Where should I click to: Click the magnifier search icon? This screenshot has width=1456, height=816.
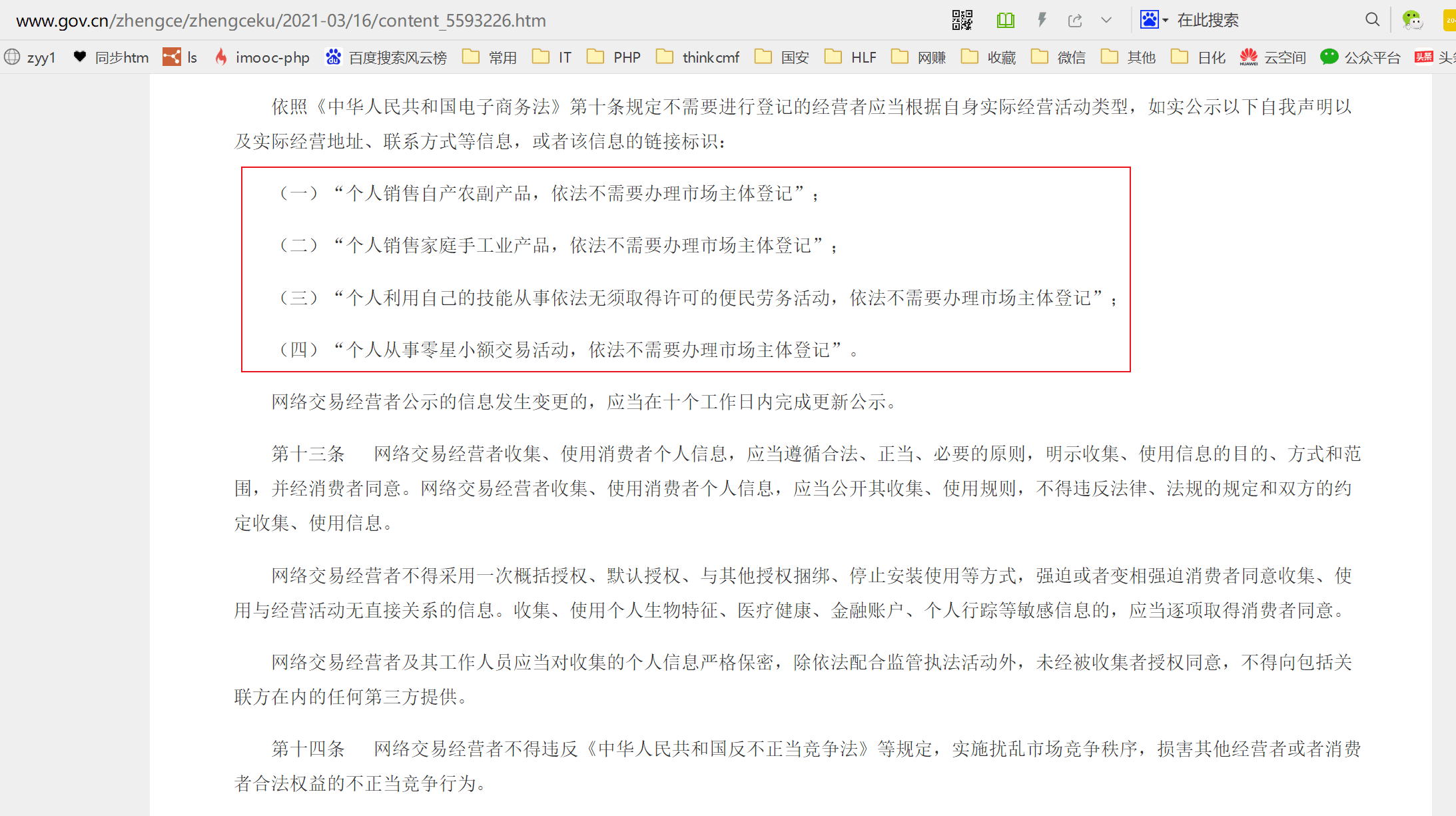[1372, 20]
